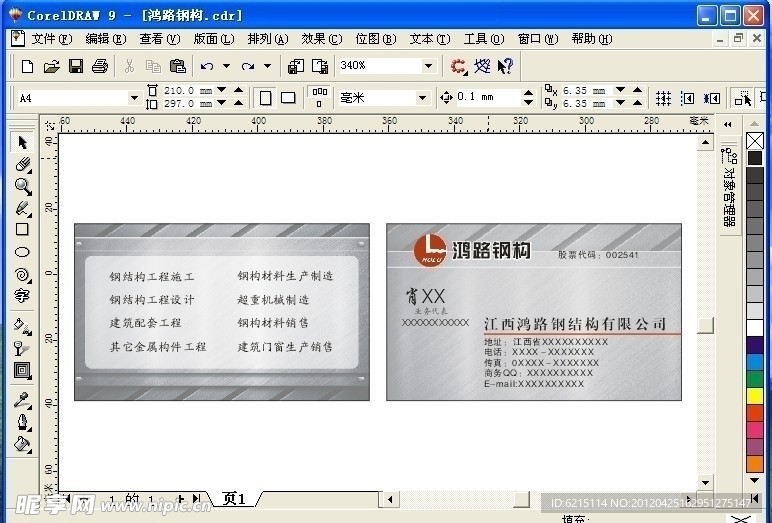
Task: Open the 毫米 units dropdown
Action: tap(422, 98)
